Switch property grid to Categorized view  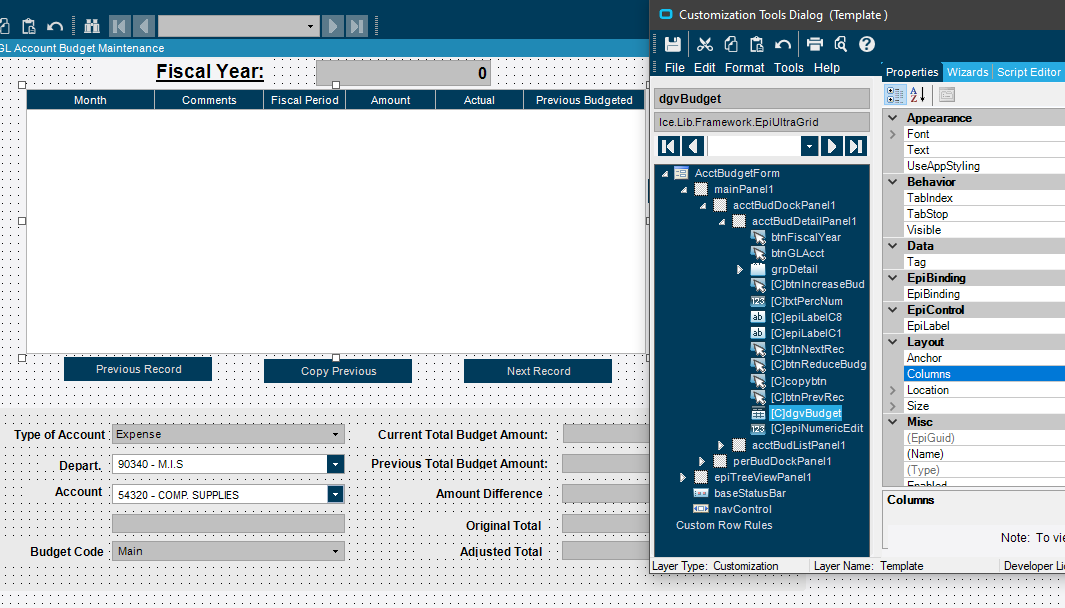(x=895, y=94)
